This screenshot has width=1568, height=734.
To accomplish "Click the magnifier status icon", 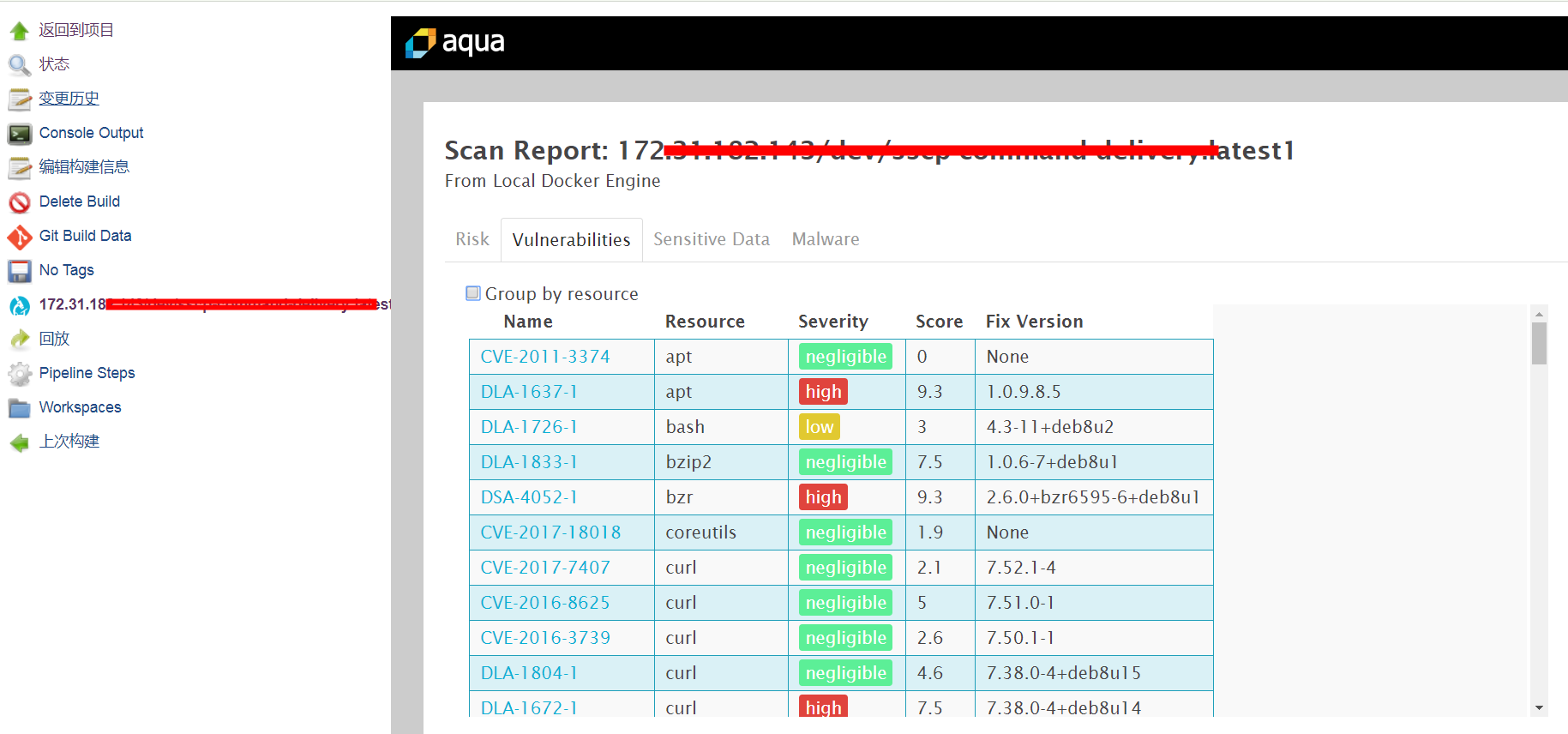I will (20, 65).
